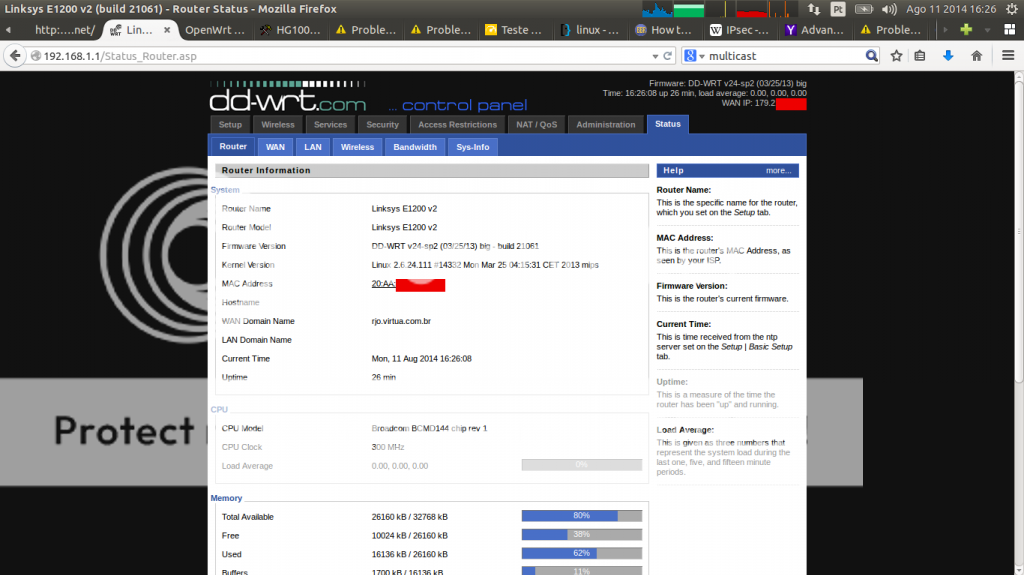Image resolution: width=1024 pixels, height=575 pixels.
Task: Reload the router status page
Action: (x=667, y=56)
